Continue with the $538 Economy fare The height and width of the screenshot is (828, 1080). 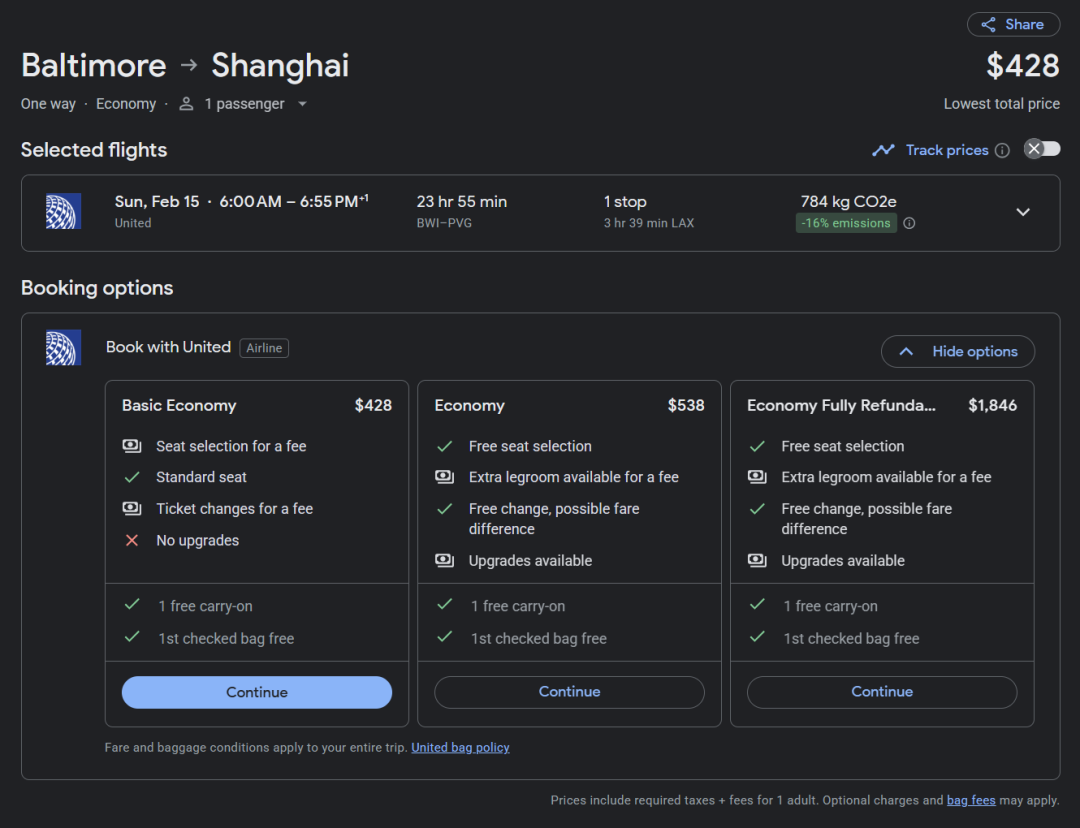coord(569,692)
